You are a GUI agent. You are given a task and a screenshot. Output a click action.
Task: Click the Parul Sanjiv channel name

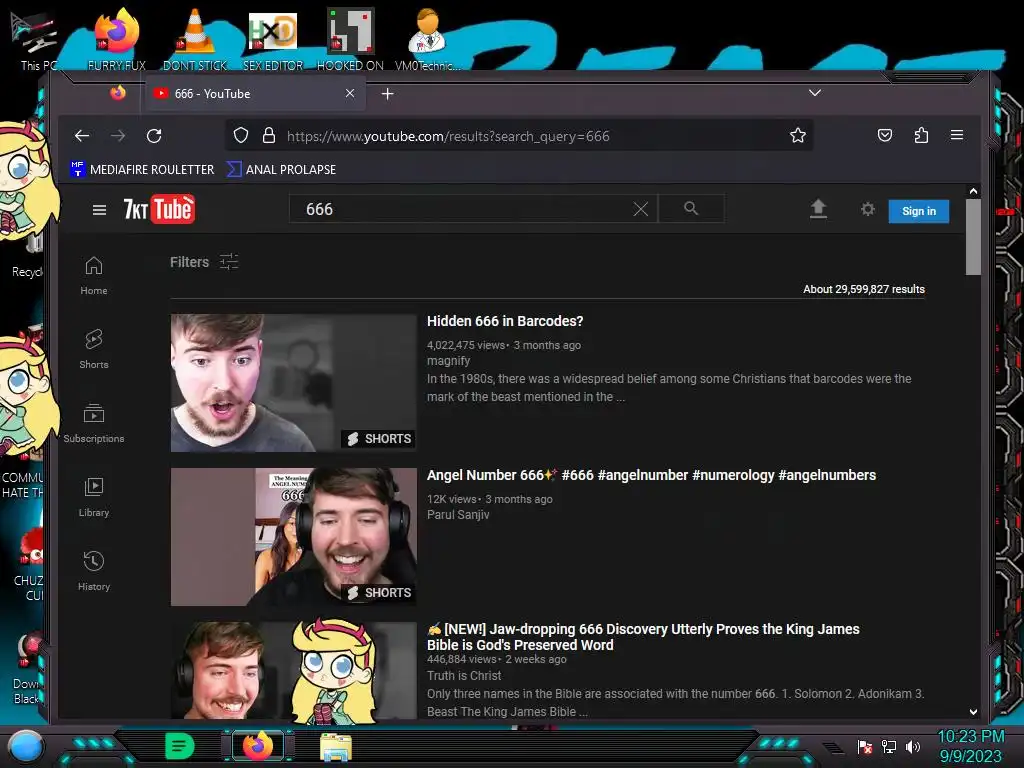(x=458, y=515)
